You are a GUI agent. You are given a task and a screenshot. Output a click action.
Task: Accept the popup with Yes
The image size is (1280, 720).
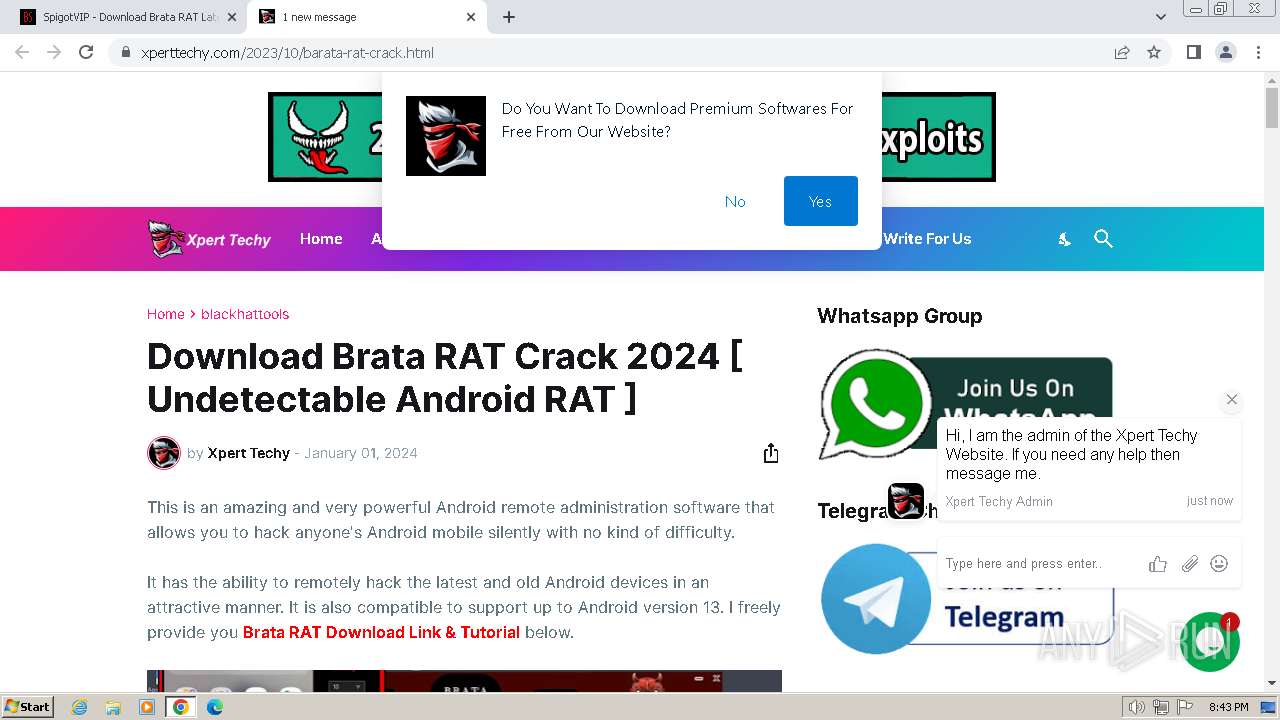[820, 201]
